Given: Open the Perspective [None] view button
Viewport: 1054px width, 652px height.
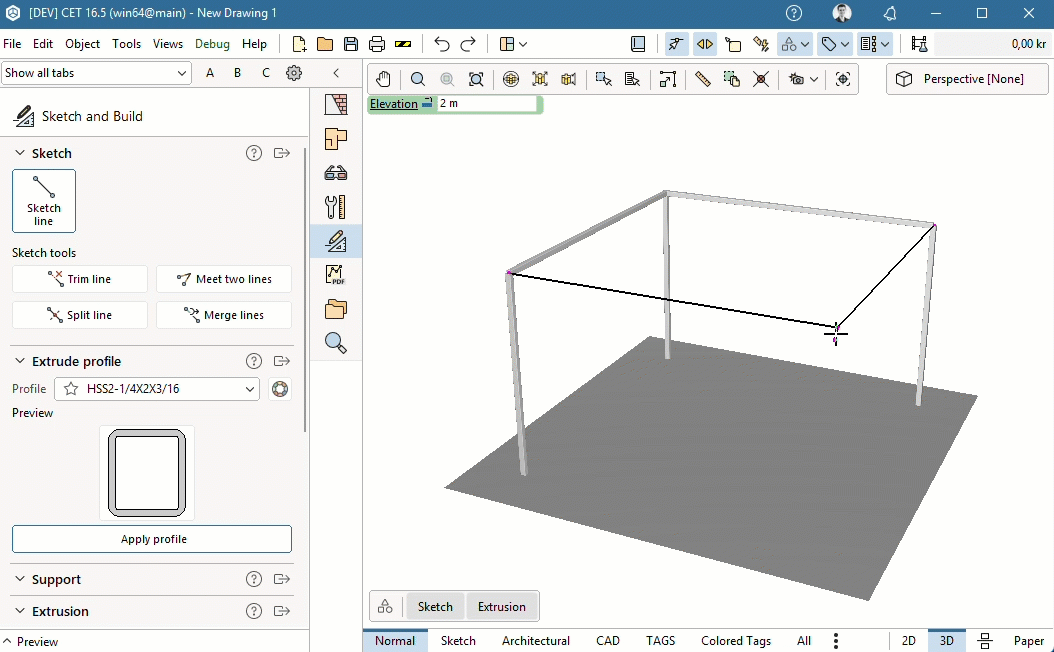Looking at the screenshot, I should click(967, 79).
